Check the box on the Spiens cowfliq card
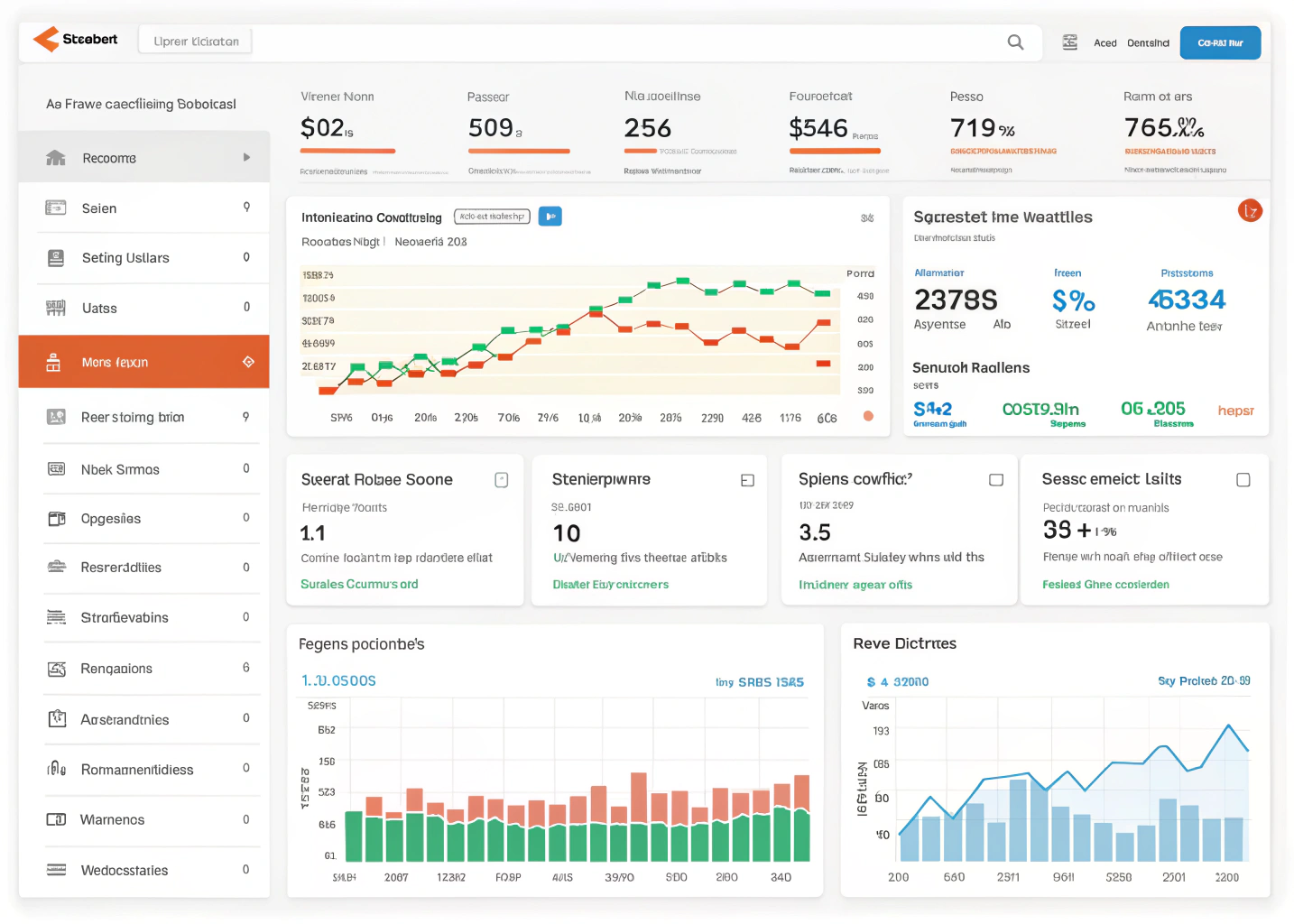Image resolution: width=1294 pixels, height=924 pixels. click(x=996, y=479)
